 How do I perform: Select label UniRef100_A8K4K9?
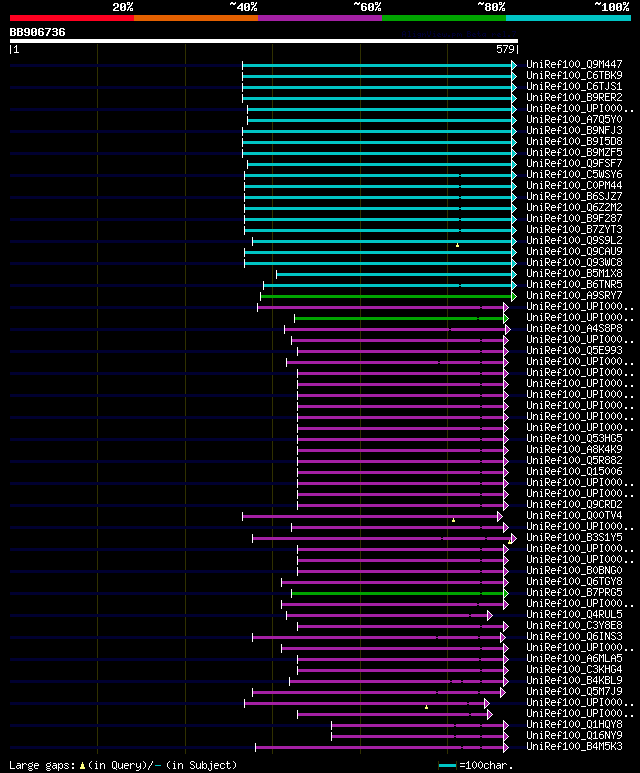574,450
